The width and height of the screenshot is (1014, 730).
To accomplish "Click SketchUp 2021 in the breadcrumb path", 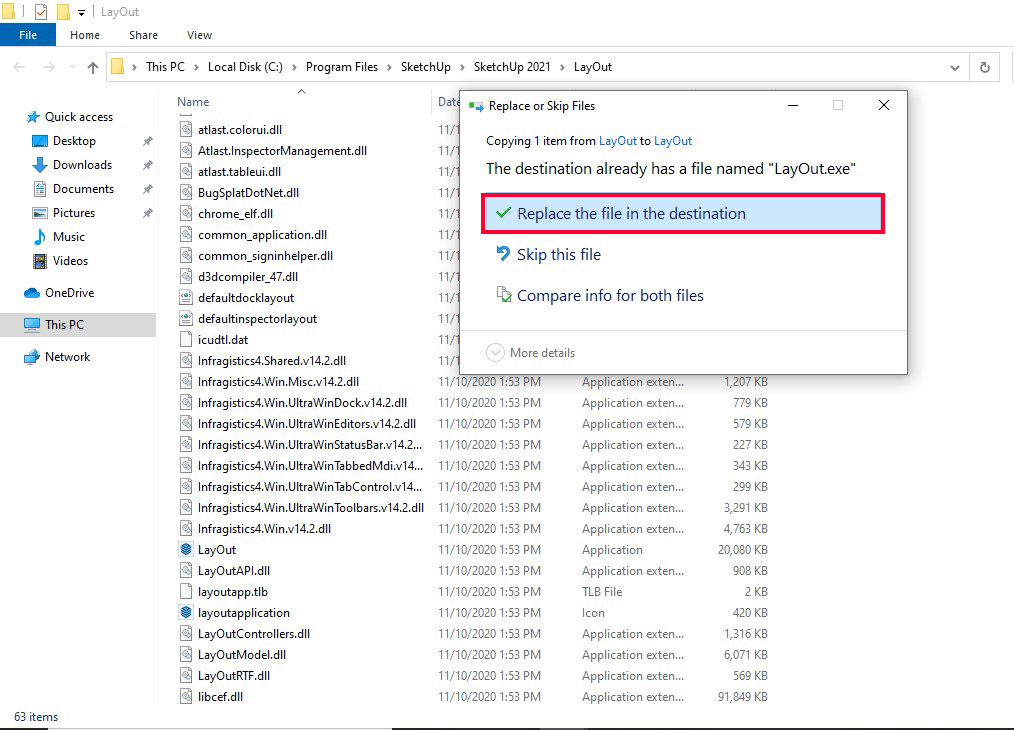I will click(x=510, y=67).
